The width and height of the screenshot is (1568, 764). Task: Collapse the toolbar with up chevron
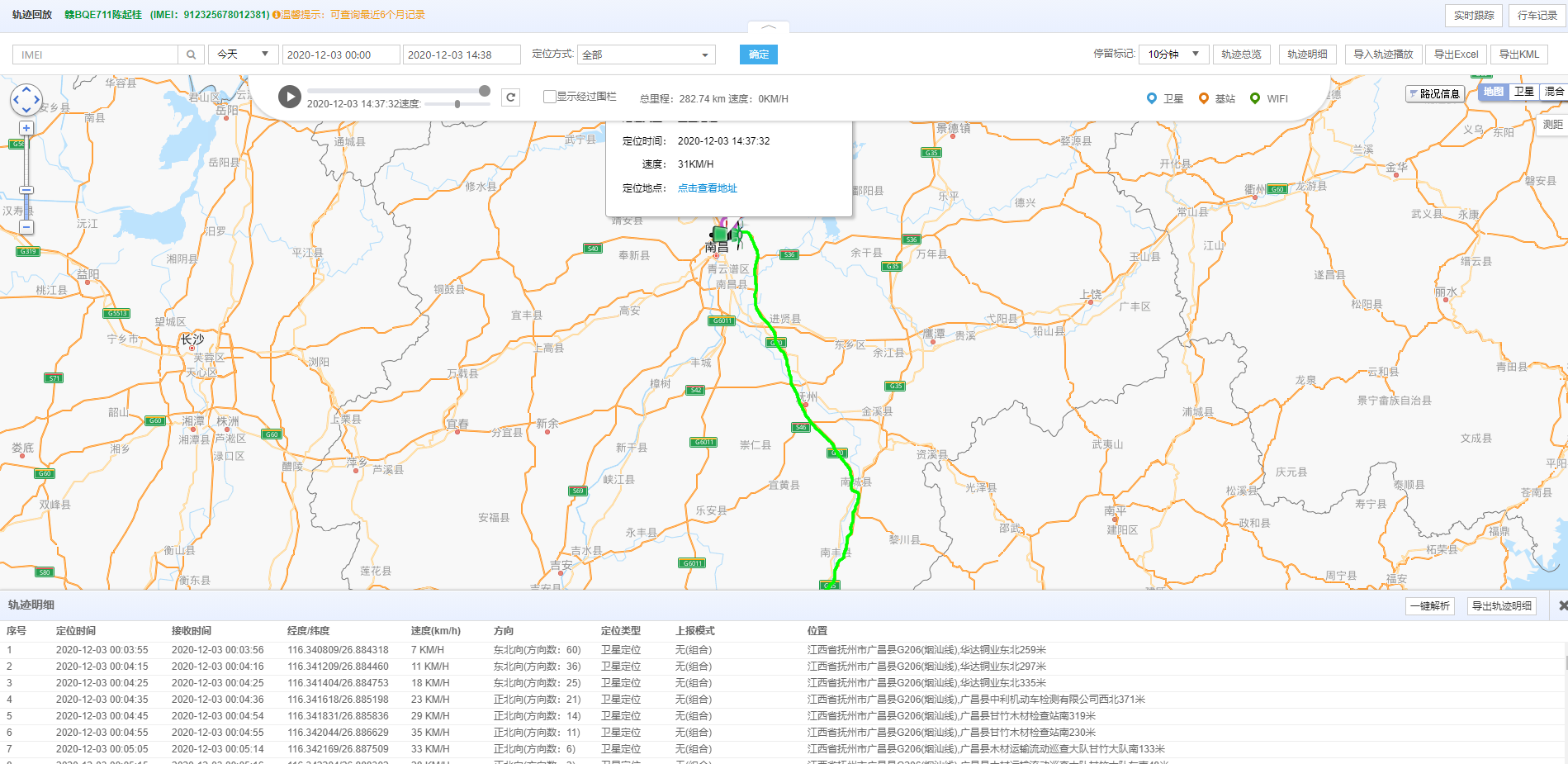tap(769, 27)
